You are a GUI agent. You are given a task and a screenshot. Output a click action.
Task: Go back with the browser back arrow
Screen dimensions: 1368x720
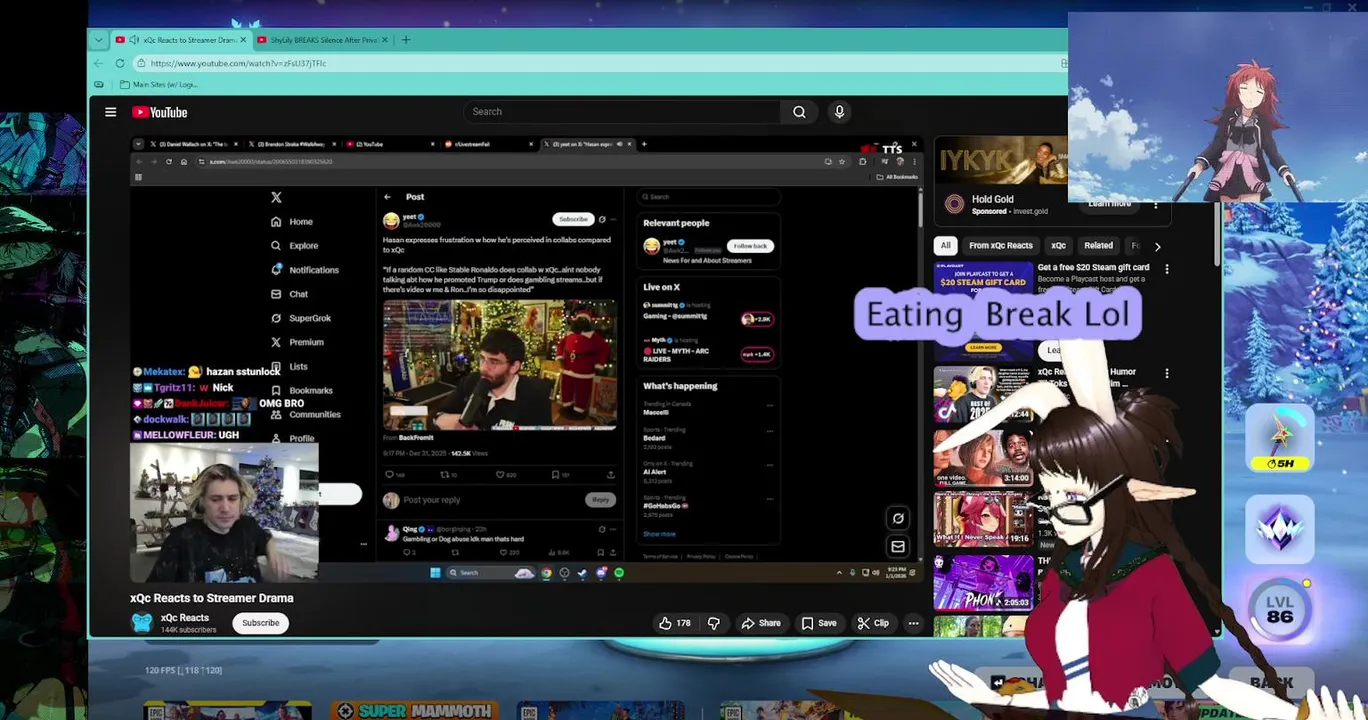point(98,63)
